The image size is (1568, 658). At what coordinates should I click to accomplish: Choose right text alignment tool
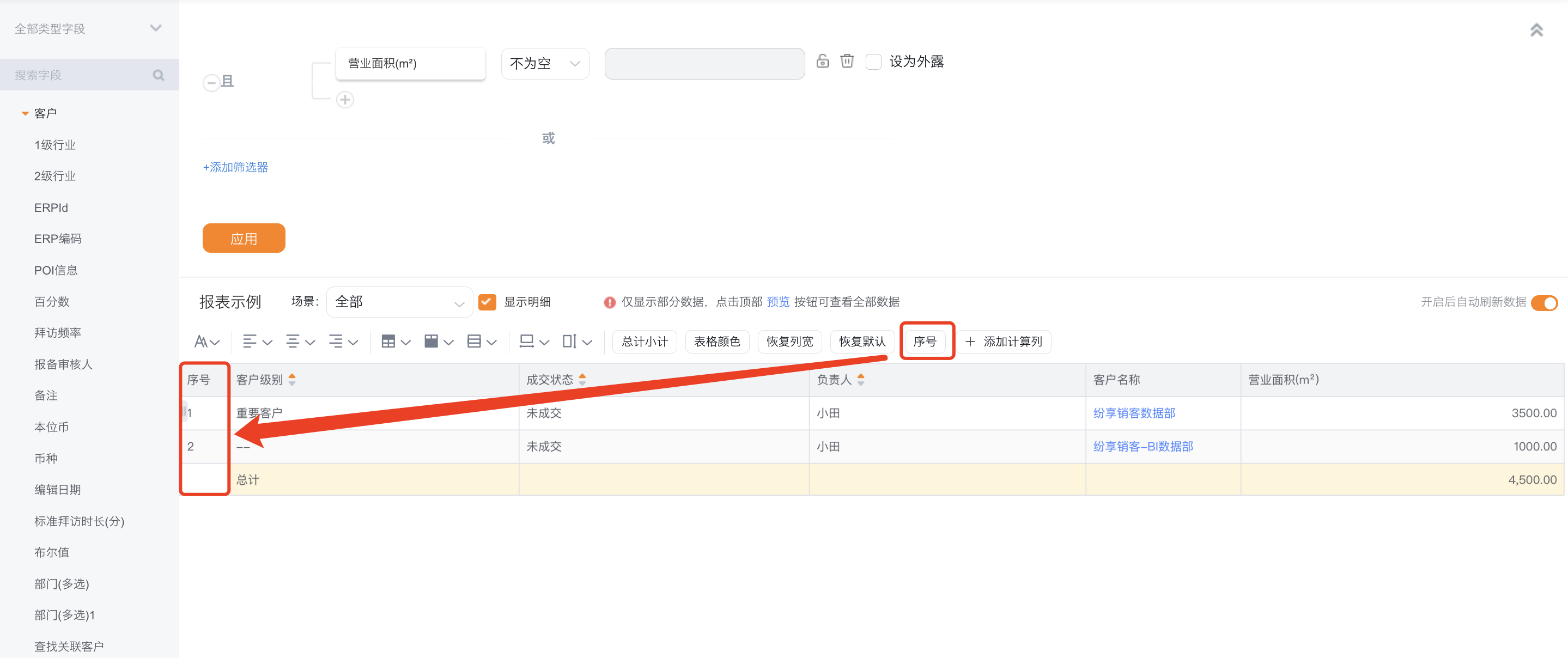[x=343, y=342]
